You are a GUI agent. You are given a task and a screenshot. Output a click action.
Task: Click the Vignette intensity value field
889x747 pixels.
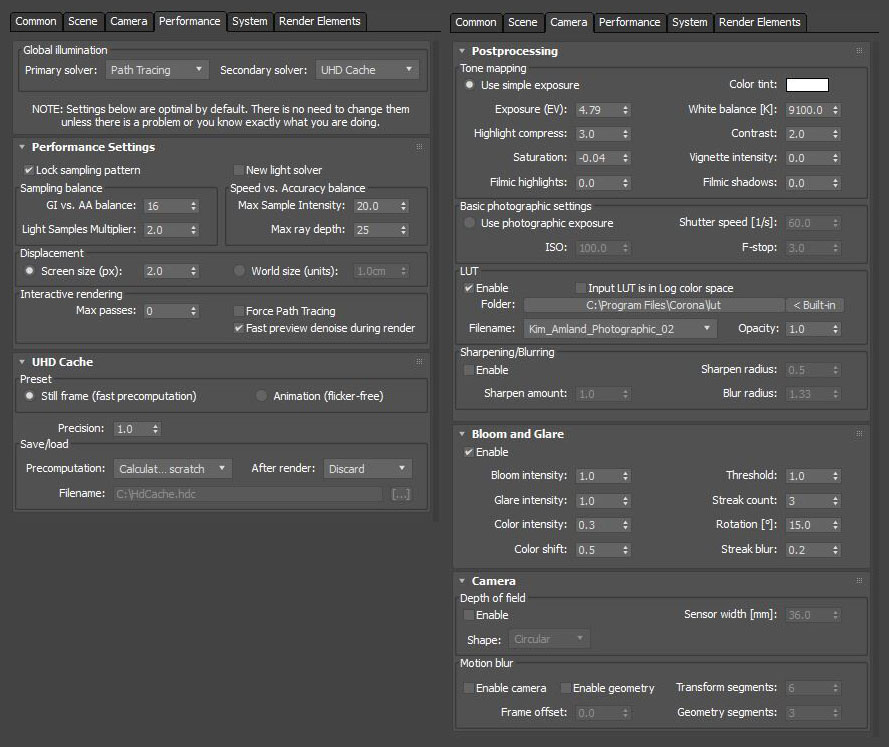tap(808, 158)
